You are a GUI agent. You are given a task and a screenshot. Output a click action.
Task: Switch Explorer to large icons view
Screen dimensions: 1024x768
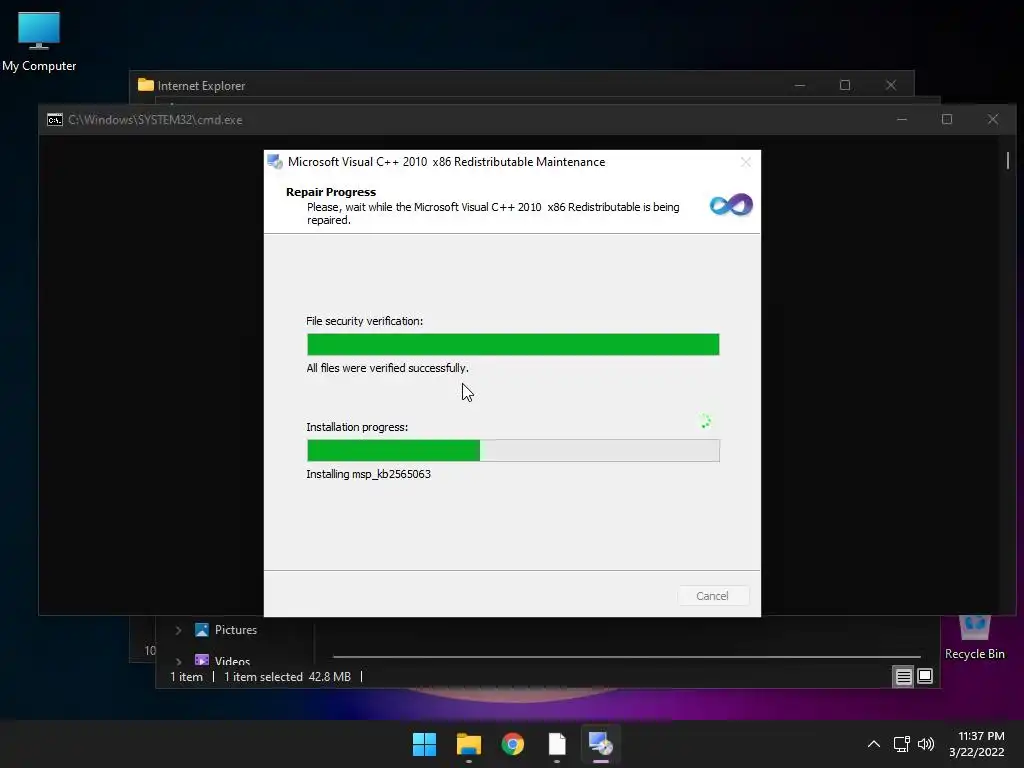click(x=925, y=677)
